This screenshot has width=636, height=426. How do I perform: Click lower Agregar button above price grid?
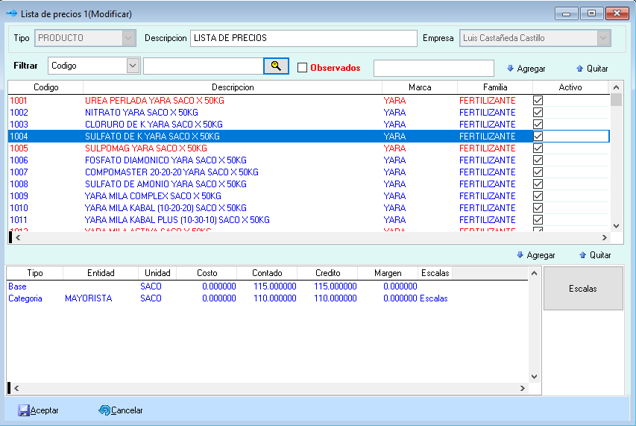[x=535, y=255]
